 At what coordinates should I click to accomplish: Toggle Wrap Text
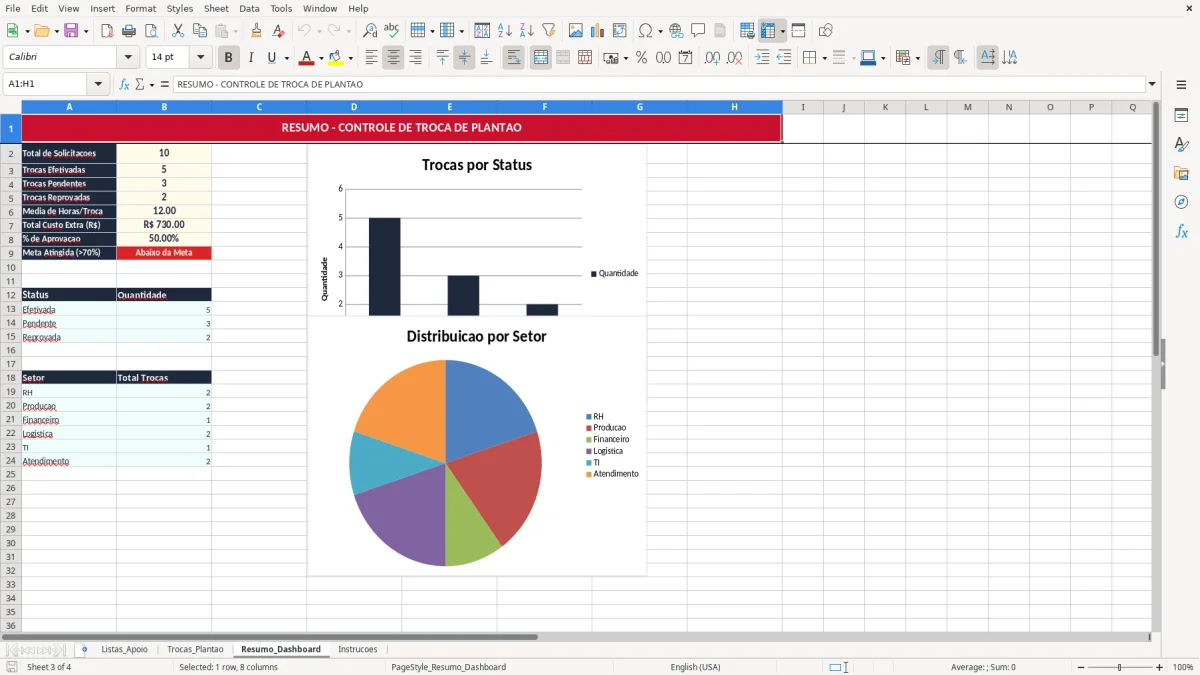[x=513, y=58]
